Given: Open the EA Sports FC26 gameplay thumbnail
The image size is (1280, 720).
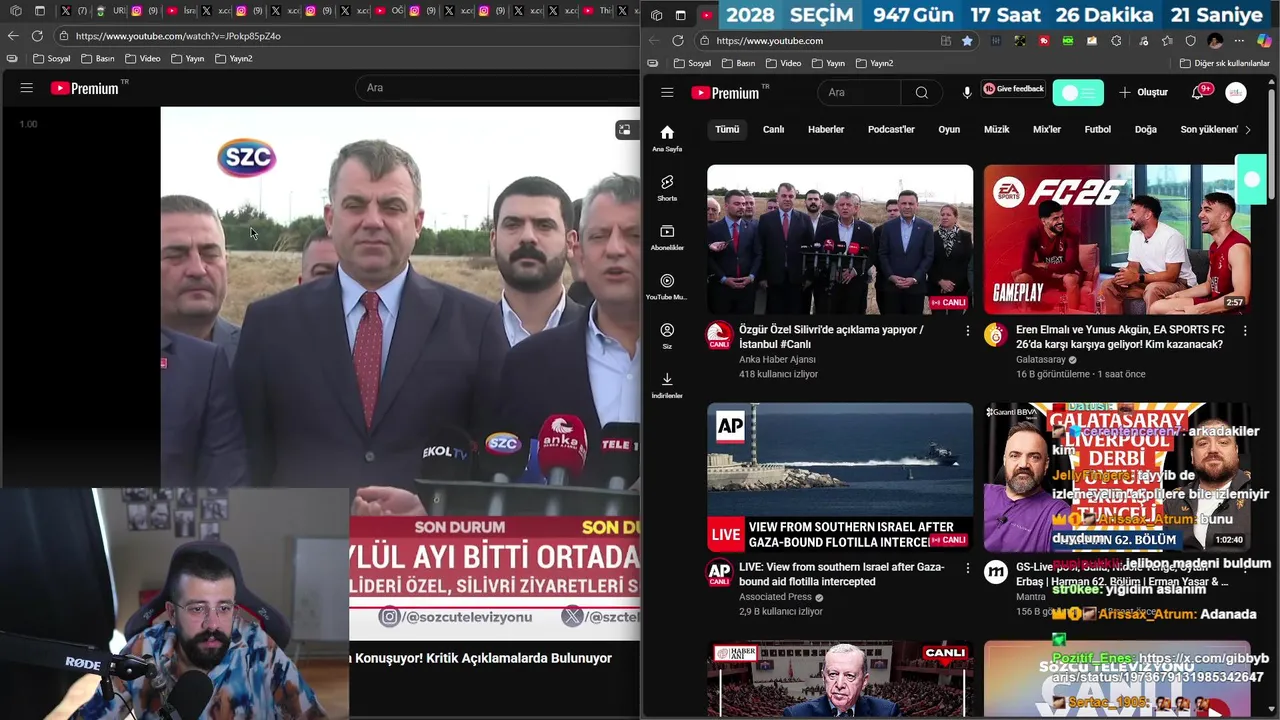Looking at the screenshot, I should [x=1117, y=240].
